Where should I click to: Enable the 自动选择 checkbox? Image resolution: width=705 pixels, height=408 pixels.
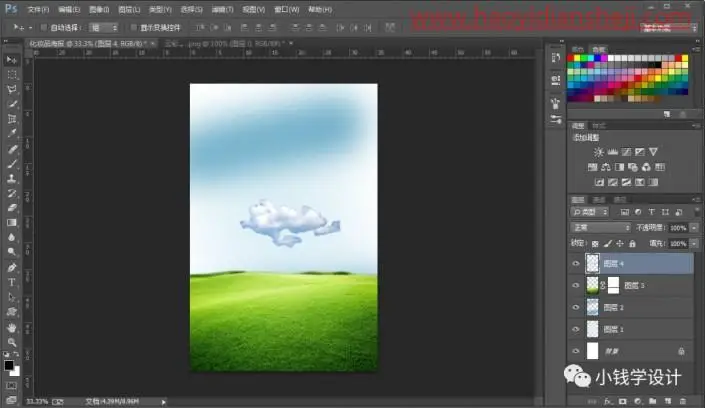pyautogui.click(x=44, y=27)
